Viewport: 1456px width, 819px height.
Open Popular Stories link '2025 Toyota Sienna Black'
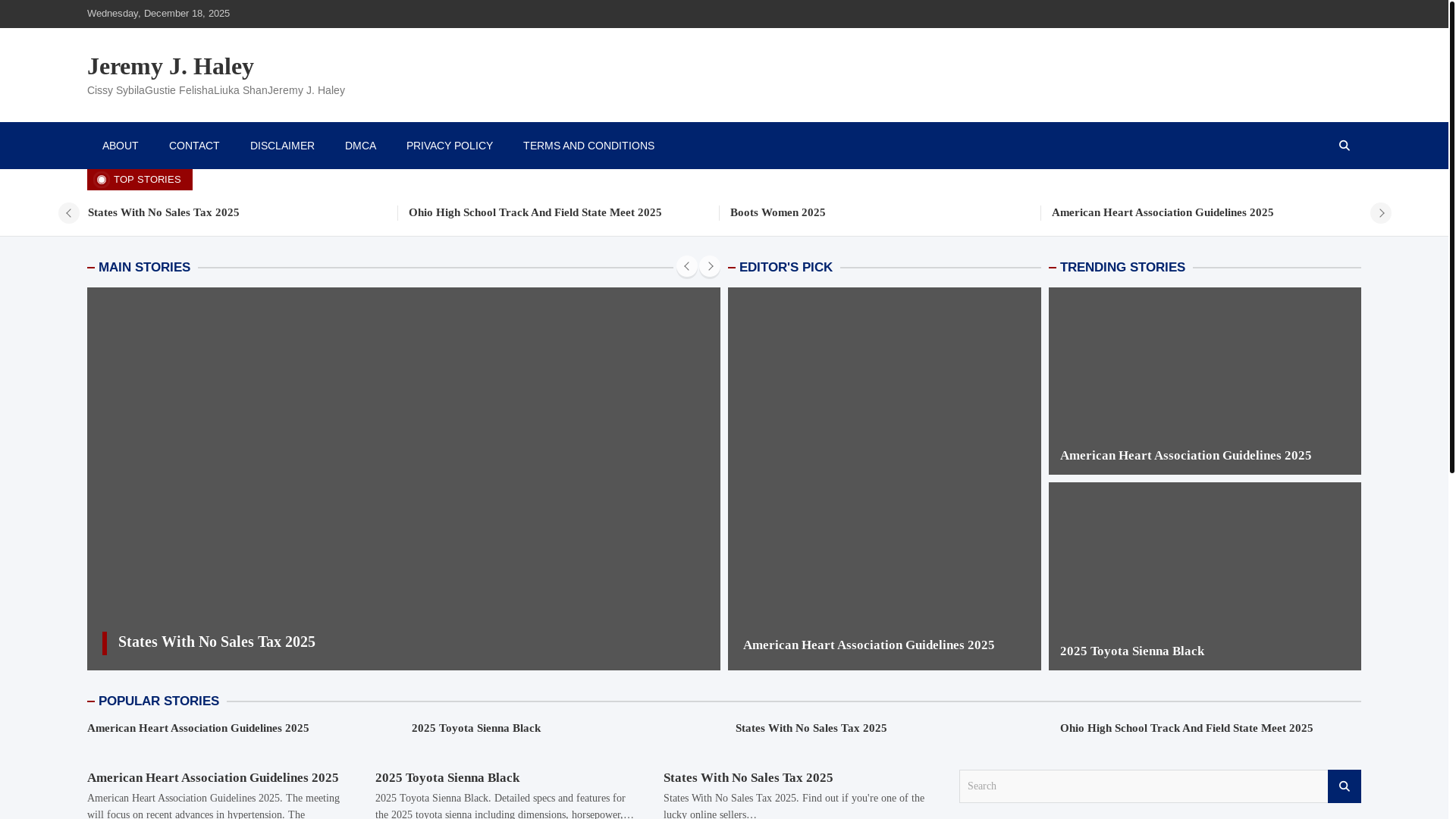(x=476, y=728)
